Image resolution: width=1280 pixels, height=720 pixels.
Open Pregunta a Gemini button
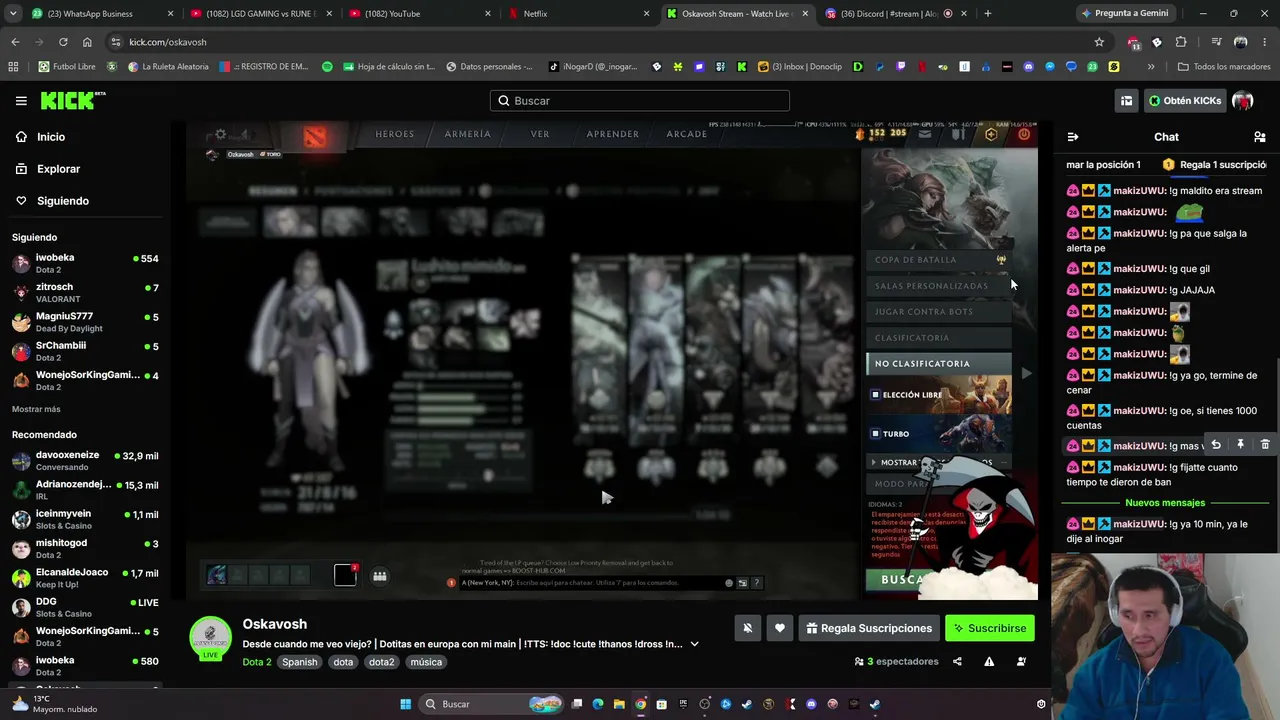click(1124, 14)
